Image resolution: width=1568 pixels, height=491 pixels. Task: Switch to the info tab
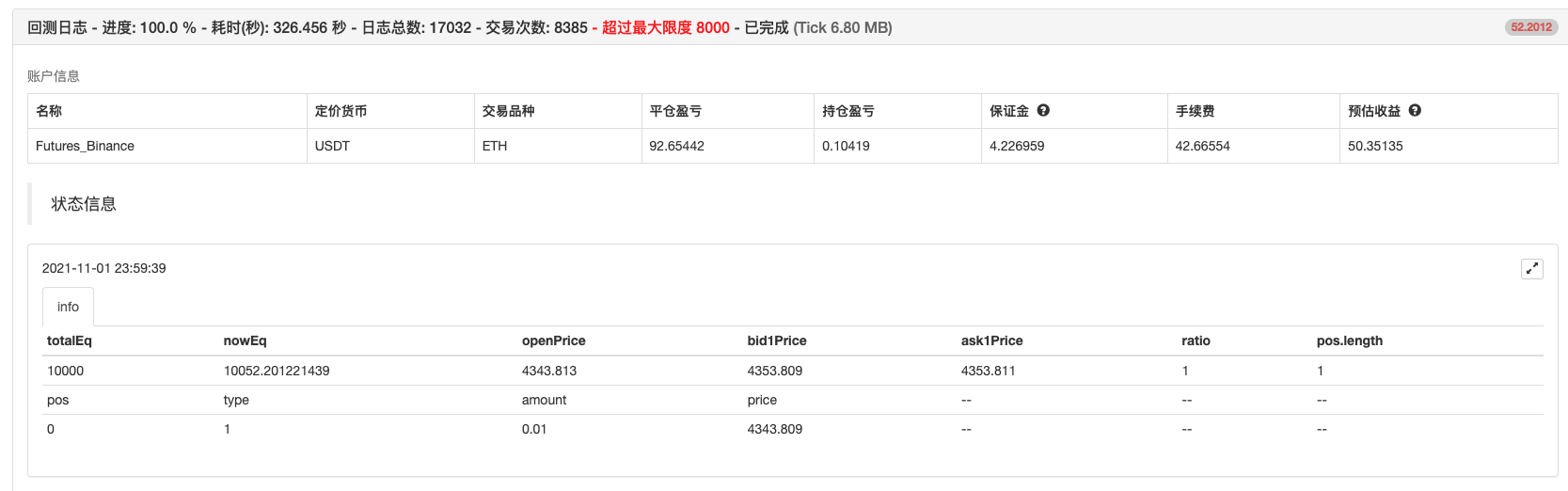(x=68, y=307)
